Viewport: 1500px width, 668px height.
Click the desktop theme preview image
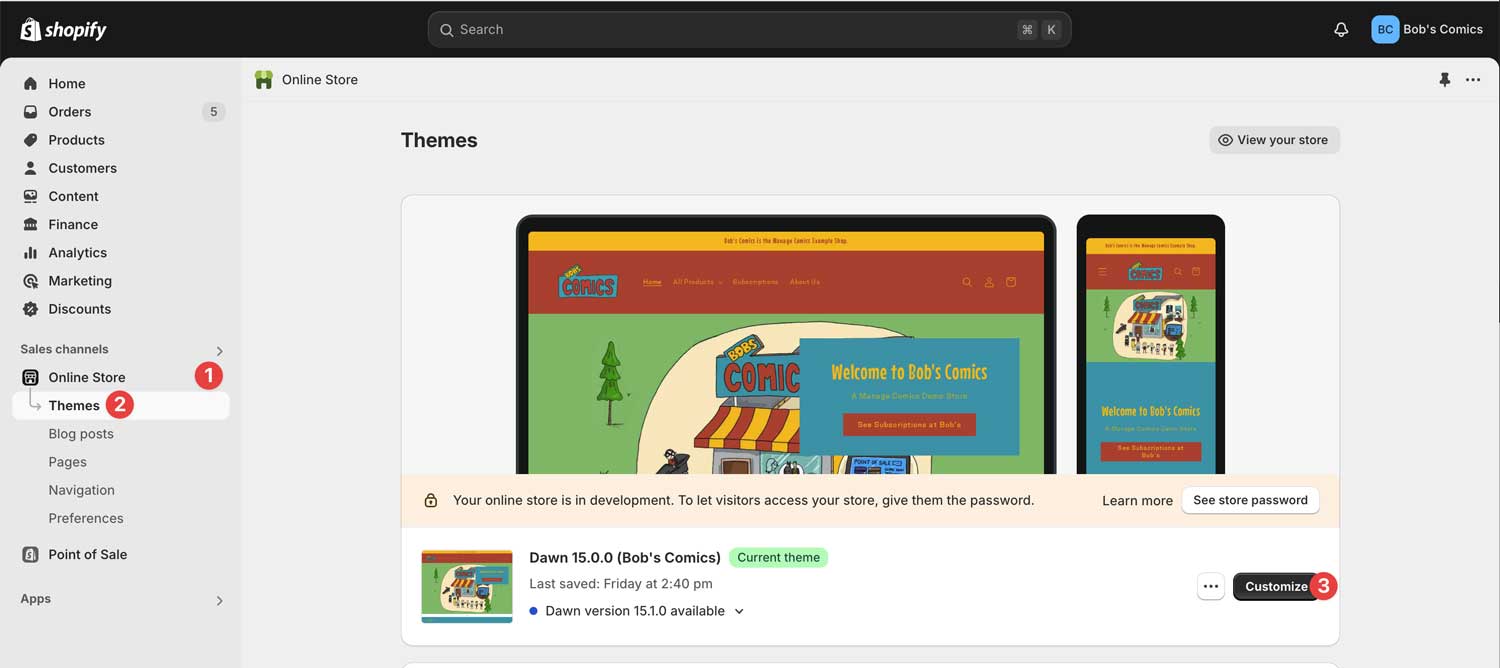(x=786, y=345)
